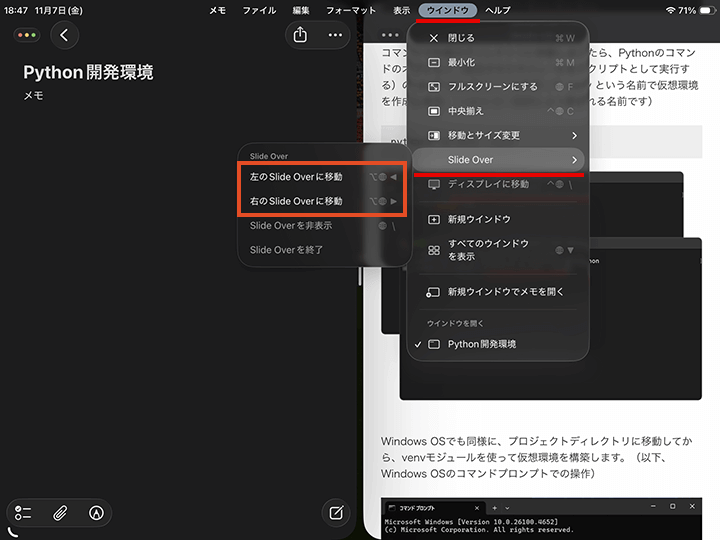Open the ウインドウ menu
The image size is (720, 540).
(448, 10)
